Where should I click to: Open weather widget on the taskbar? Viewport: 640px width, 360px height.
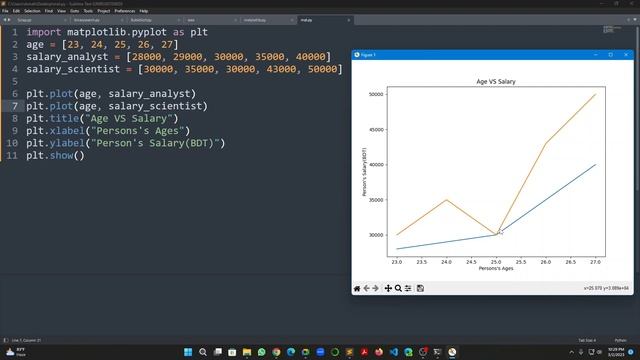(16, 352)
